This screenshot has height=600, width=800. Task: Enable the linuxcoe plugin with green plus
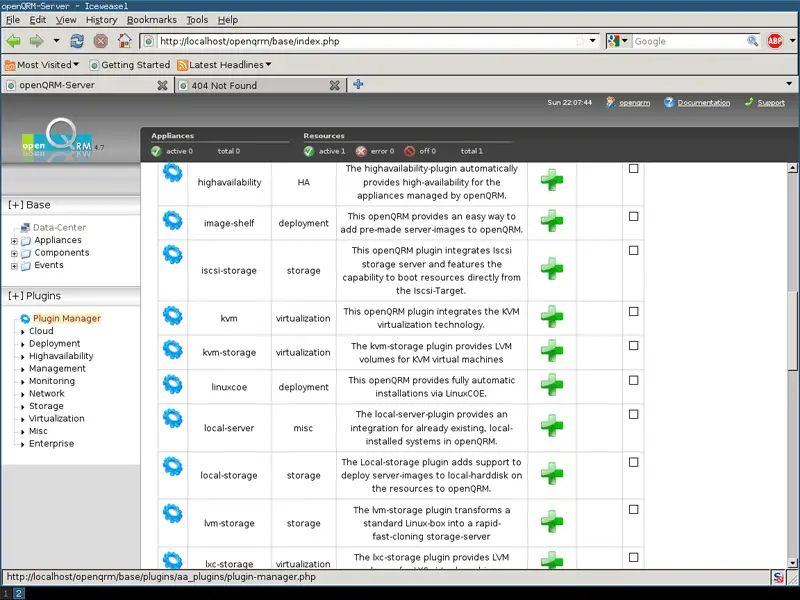click(x=552, y=385)
